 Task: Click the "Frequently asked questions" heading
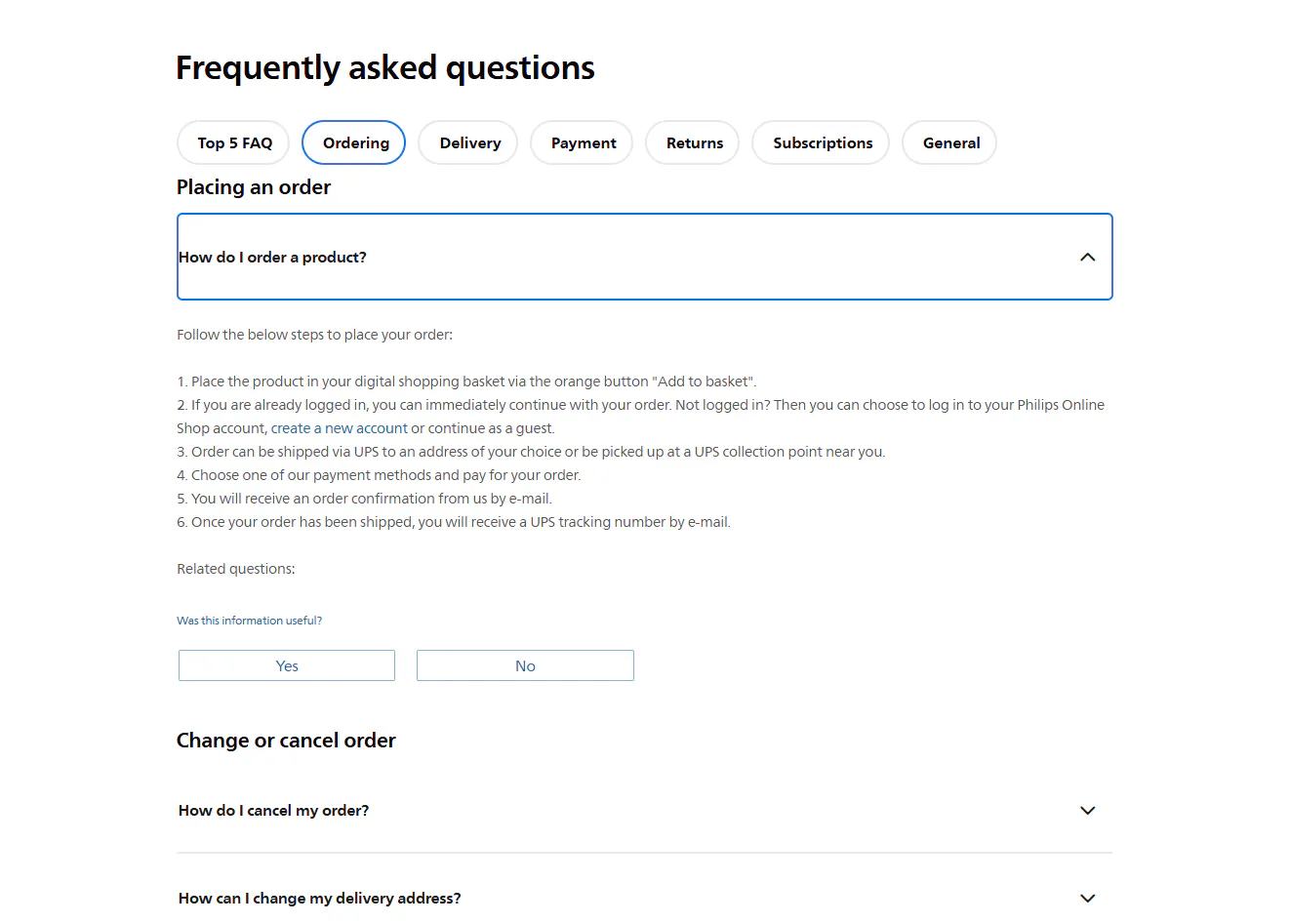click(x=384, y=68)
